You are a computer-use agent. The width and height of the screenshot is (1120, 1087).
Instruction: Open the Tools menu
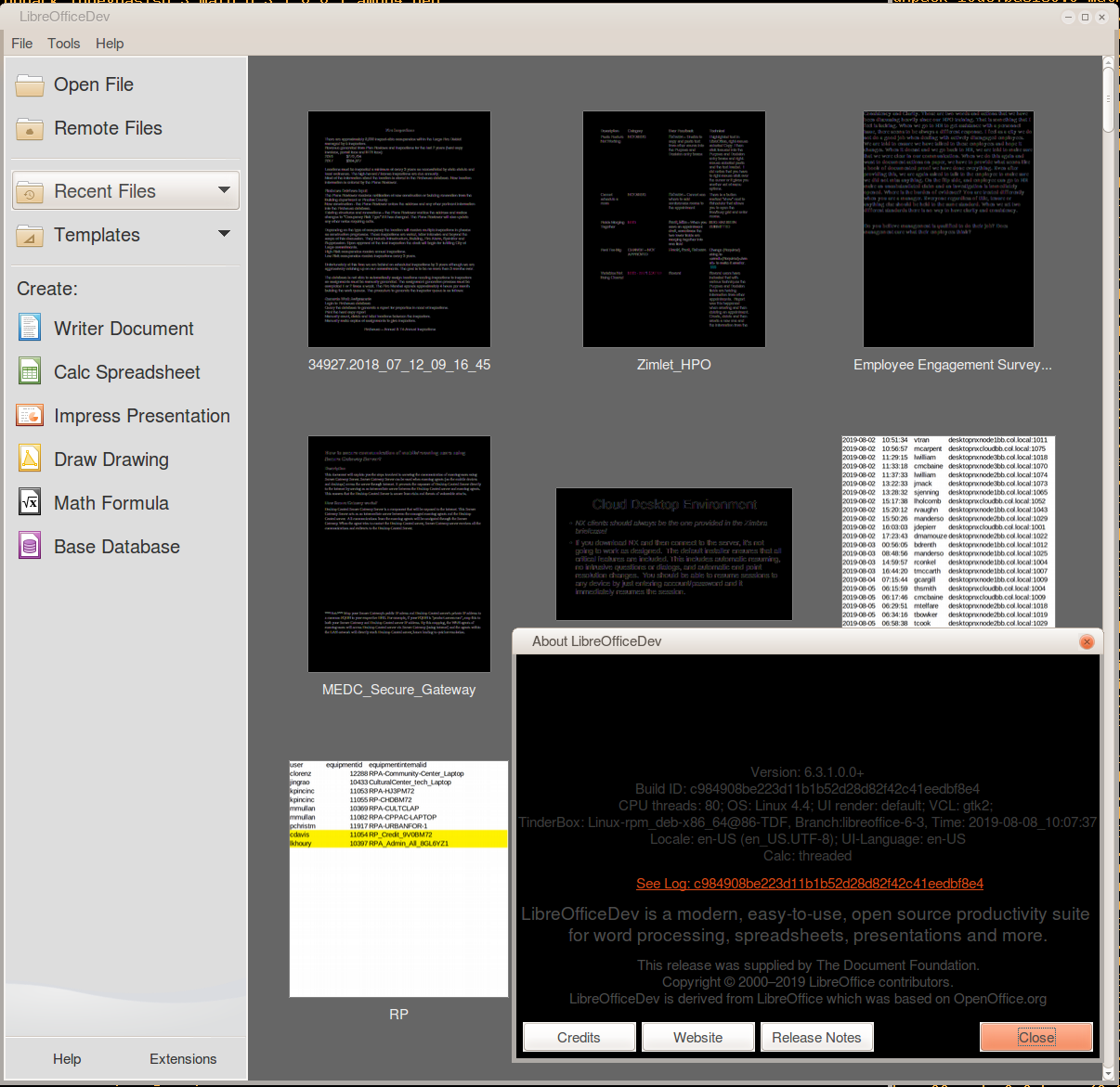pos(64,44)
